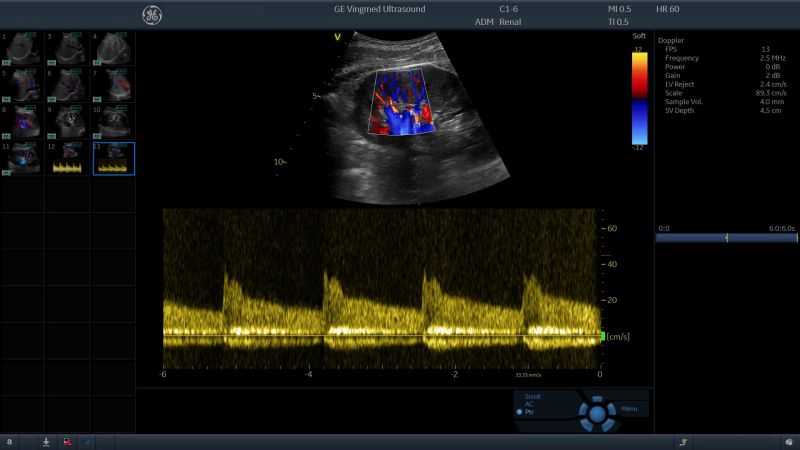Click the patient icon in bottom bar
Screen dimensions: 800x450
(x=9, y=442)
